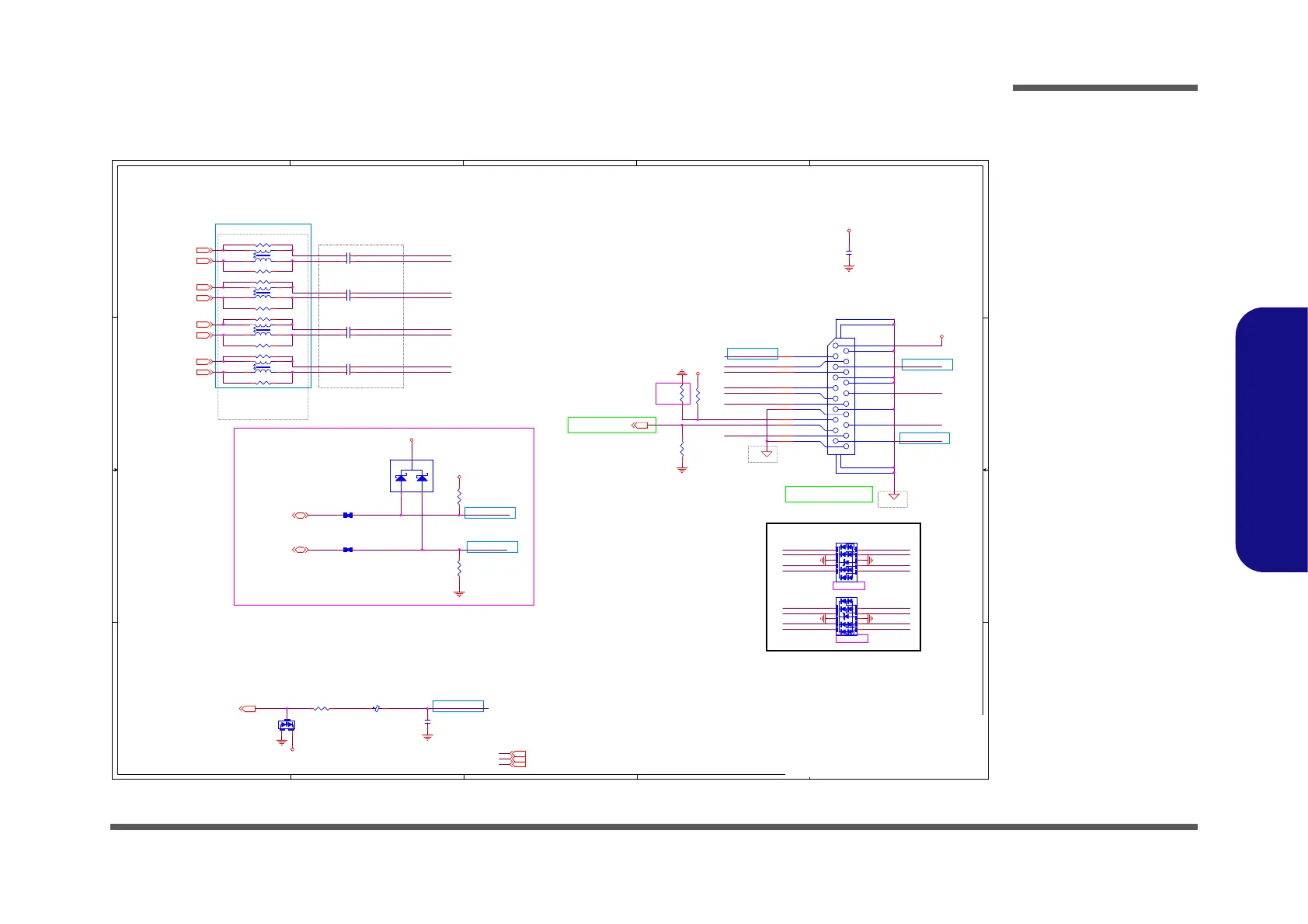Click the lower bidirectional port in magenta frame
Screen dimensions: 1308x924
301,550
